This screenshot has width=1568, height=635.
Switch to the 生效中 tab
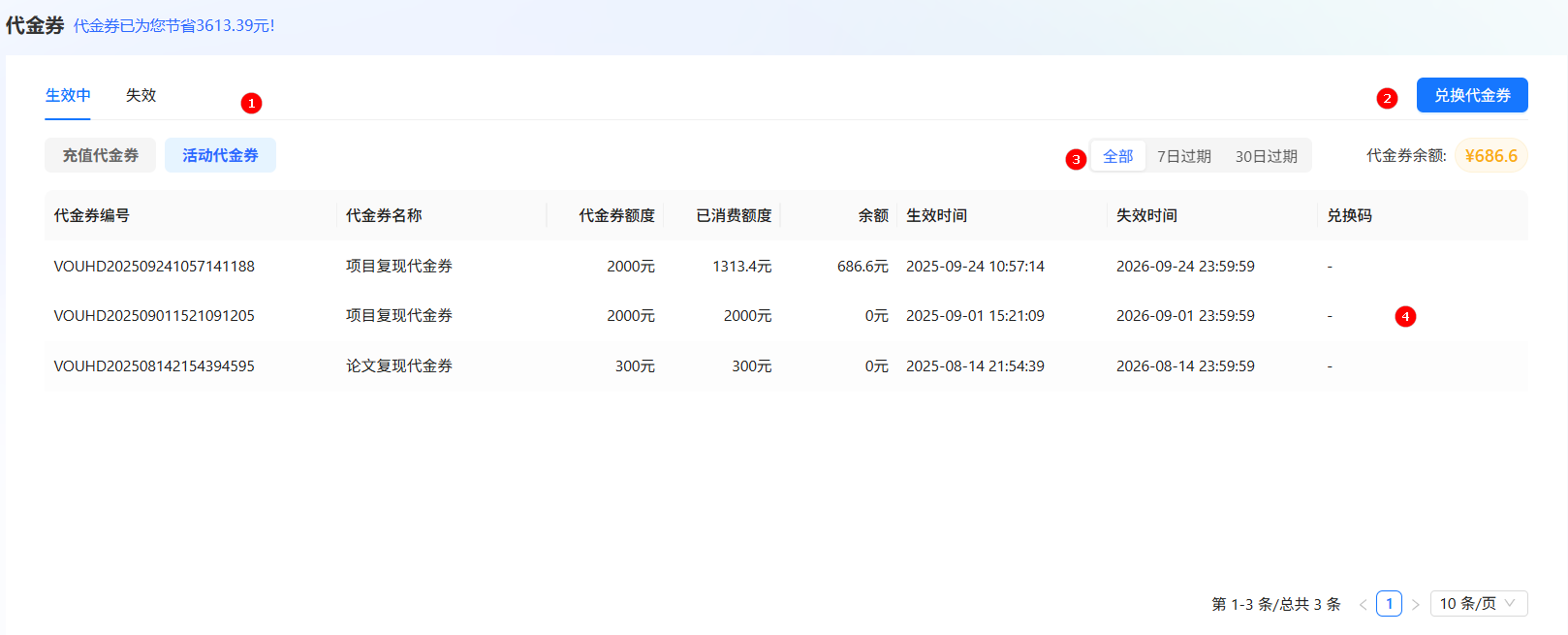pos(68,95)
